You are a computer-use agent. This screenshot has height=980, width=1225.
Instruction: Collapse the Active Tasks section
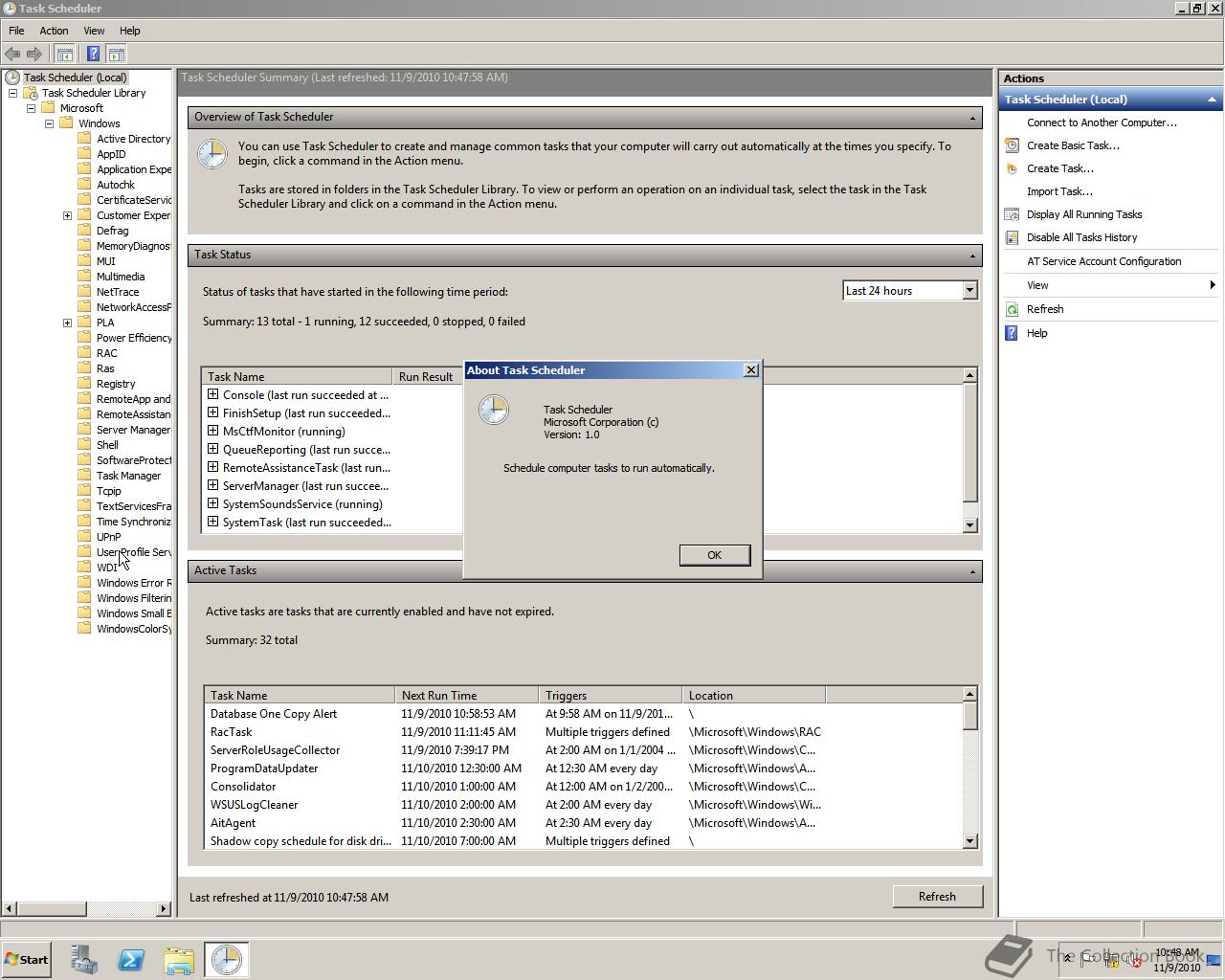(x=972, y=571)
